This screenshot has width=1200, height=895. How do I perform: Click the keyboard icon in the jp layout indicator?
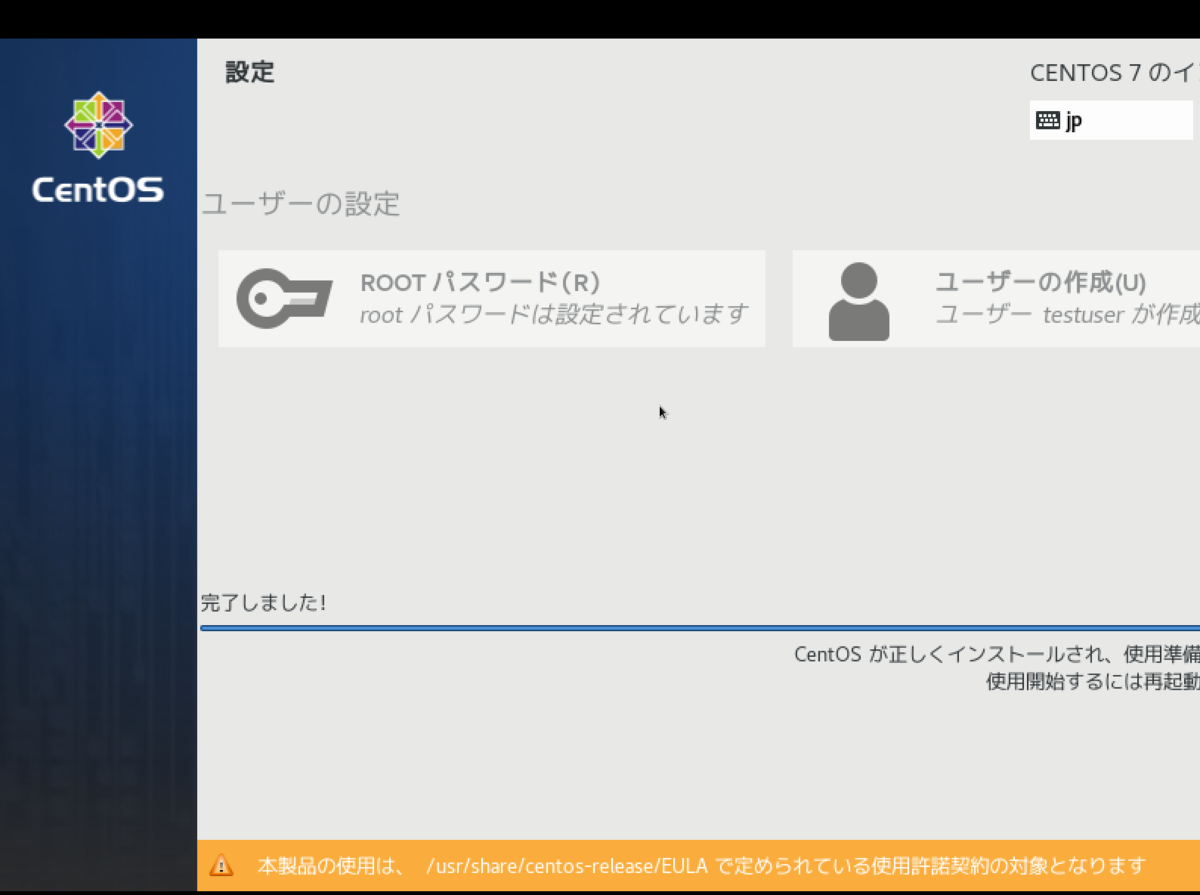click(1048, 119)
